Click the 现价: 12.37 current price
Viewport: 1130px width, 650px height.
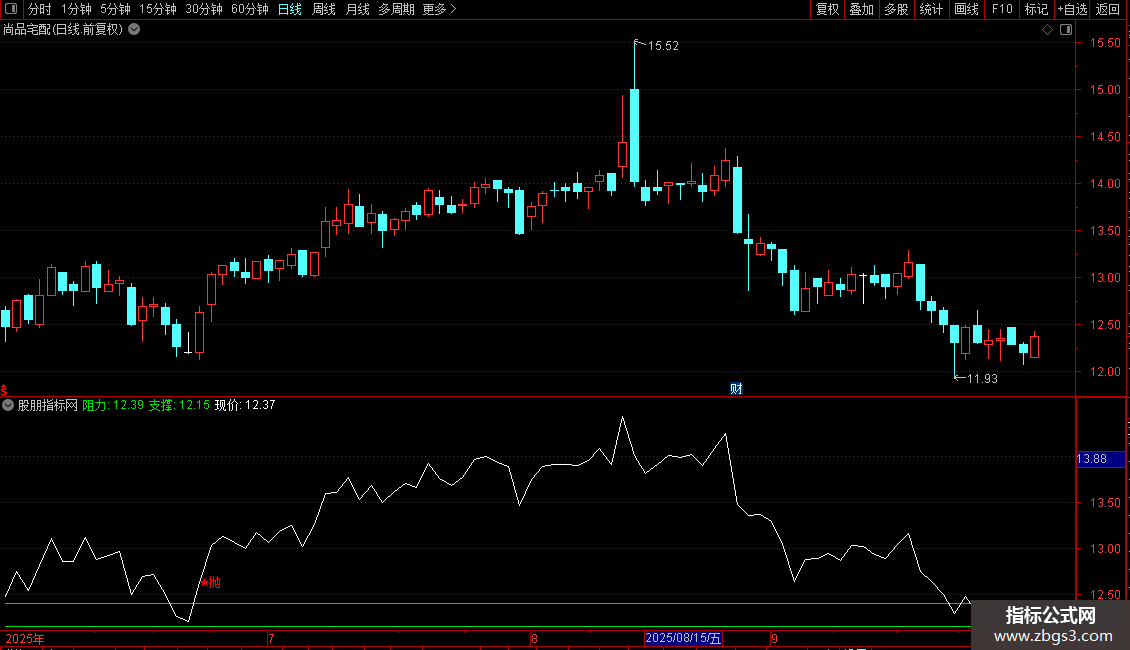pos(245,405)
